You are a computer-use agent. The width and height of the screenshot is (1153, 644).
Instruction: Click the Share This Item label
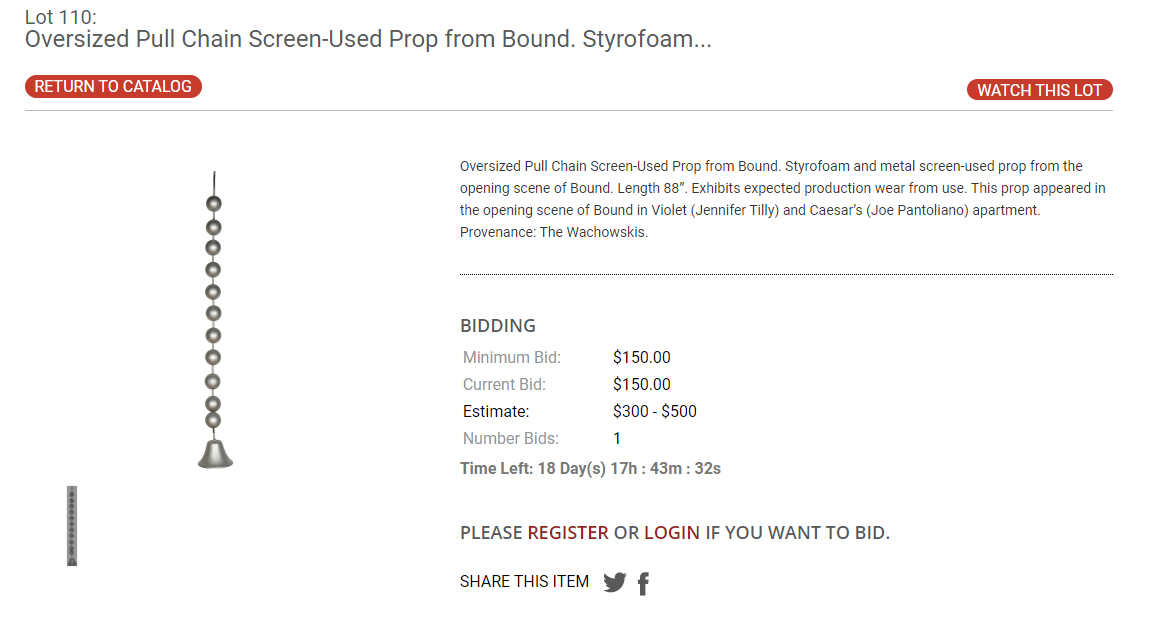pos(524,582)
